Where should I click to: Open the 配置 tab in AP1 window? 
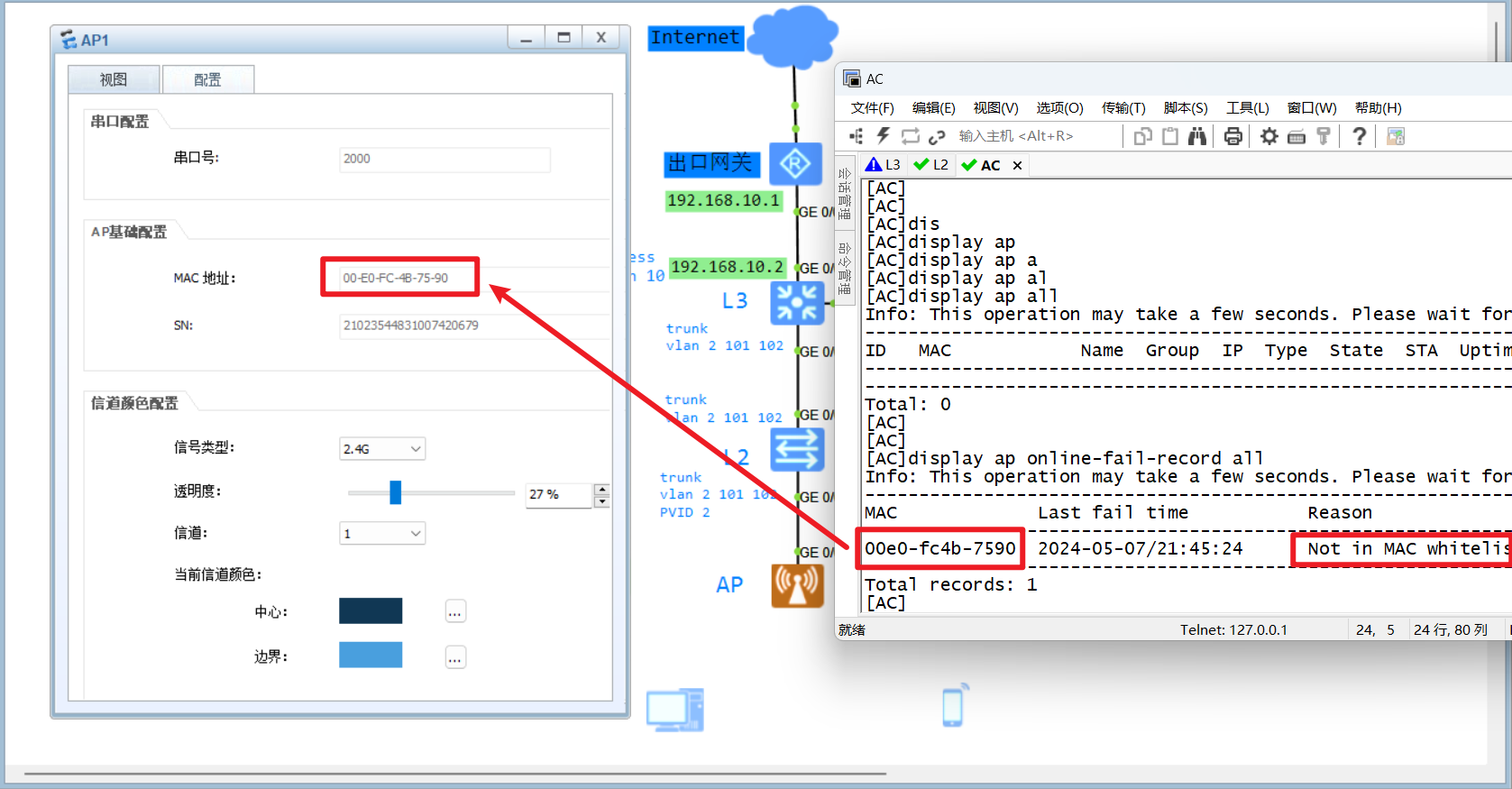click(x=207, y=79)
